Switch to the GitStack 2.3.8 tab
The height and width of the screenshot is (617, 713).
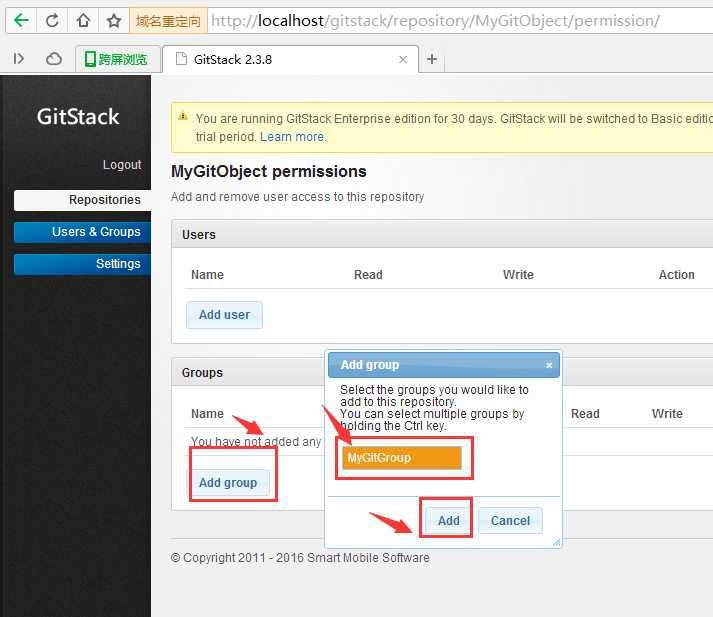[290, 59]
